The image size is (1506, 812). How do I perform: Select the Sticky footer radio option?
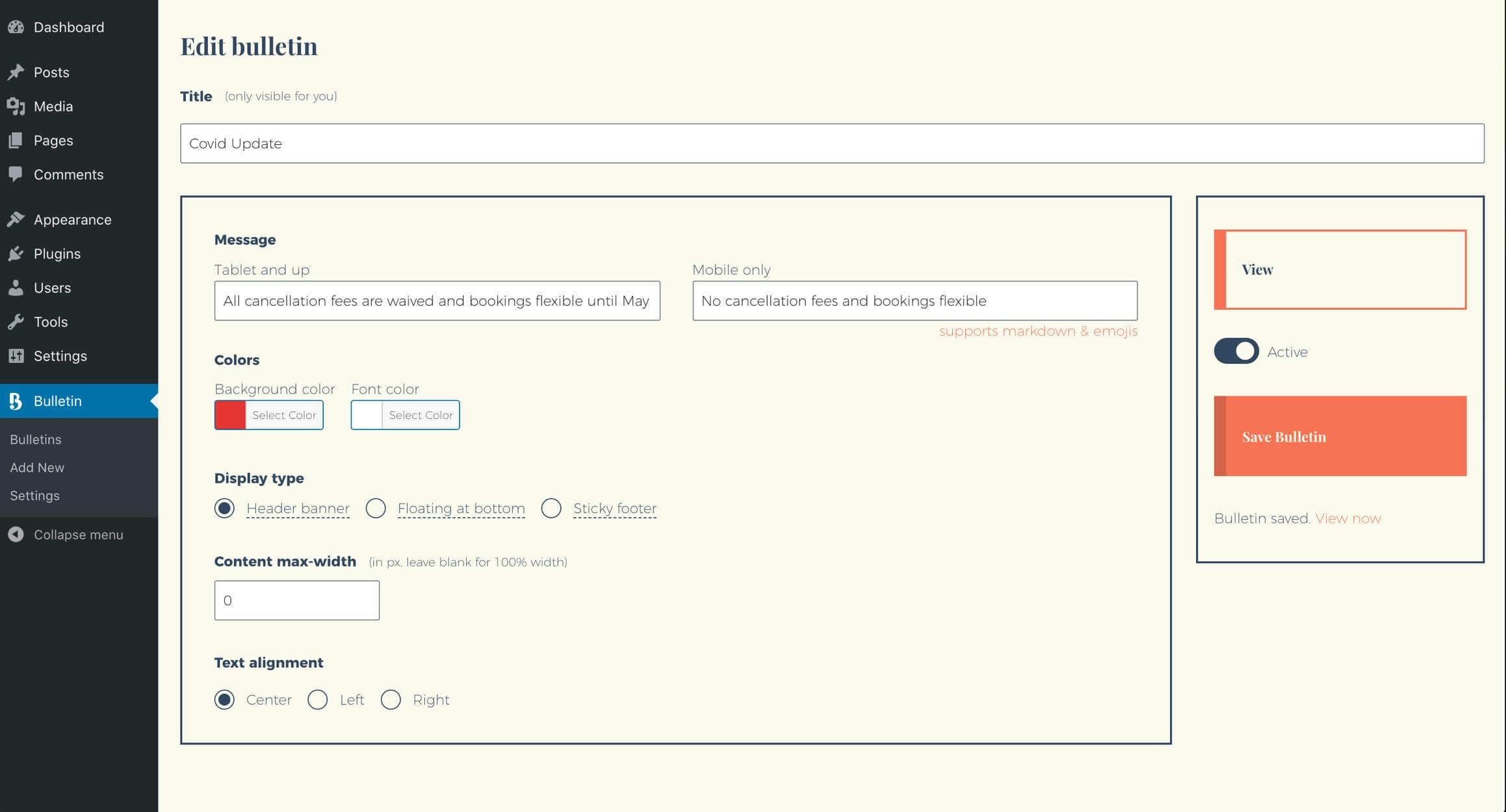(551, 508)
